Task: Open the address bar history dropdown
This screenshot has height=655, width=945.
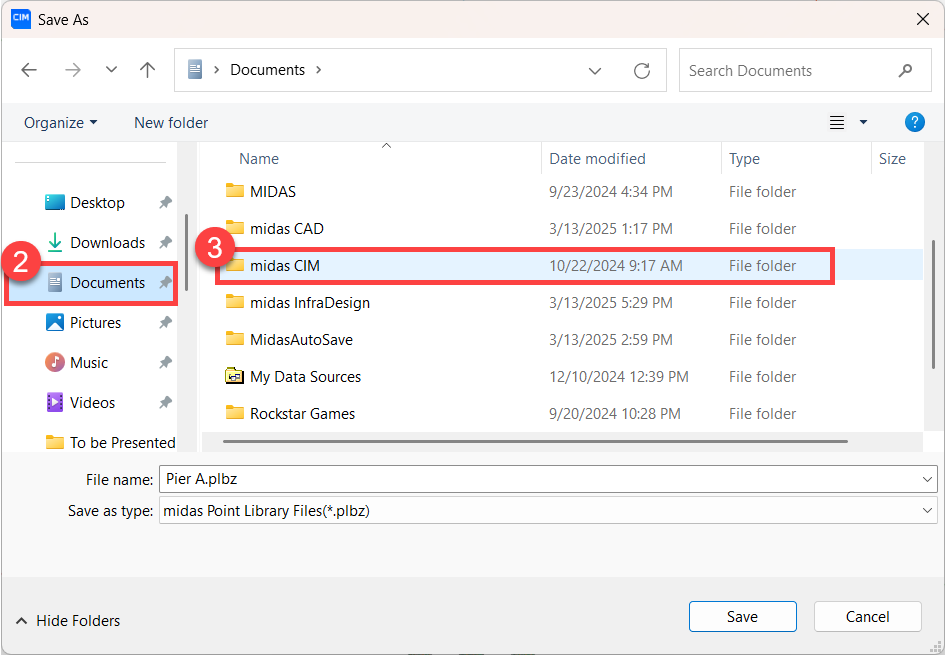Action: coord(595,71)
